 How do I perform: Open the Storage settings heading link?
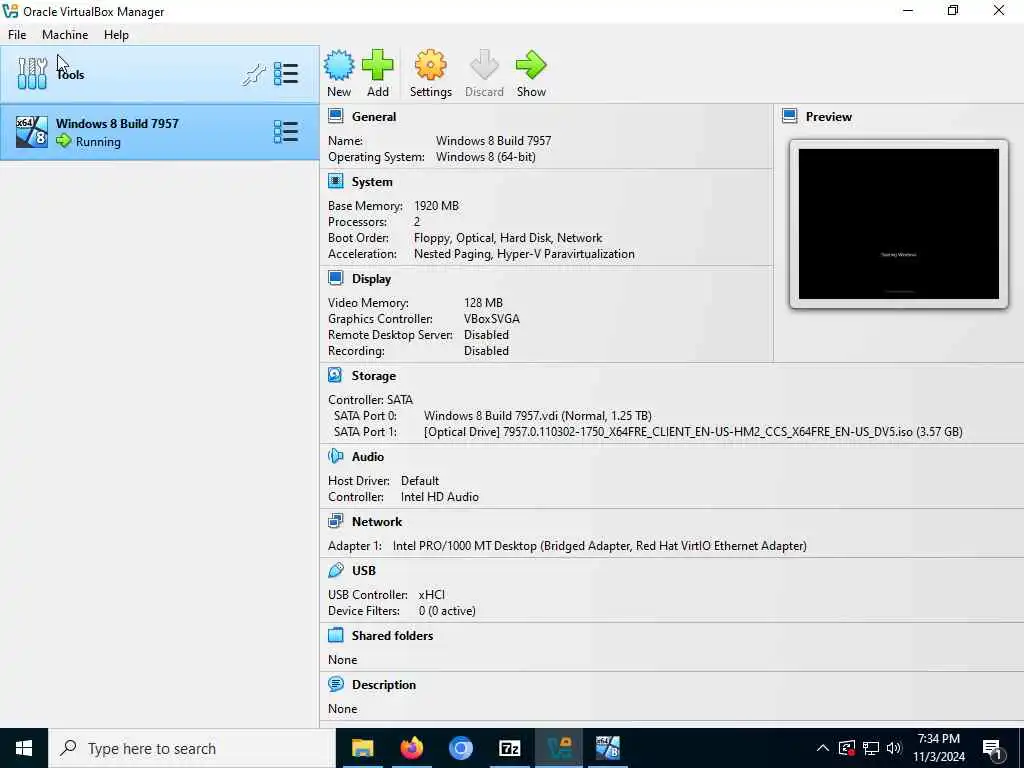point(374,376)
